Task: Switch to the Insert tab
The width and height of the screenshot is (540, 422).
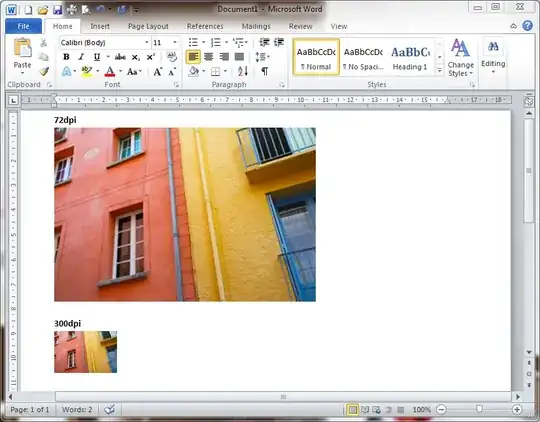Action: tap(100, 26)
